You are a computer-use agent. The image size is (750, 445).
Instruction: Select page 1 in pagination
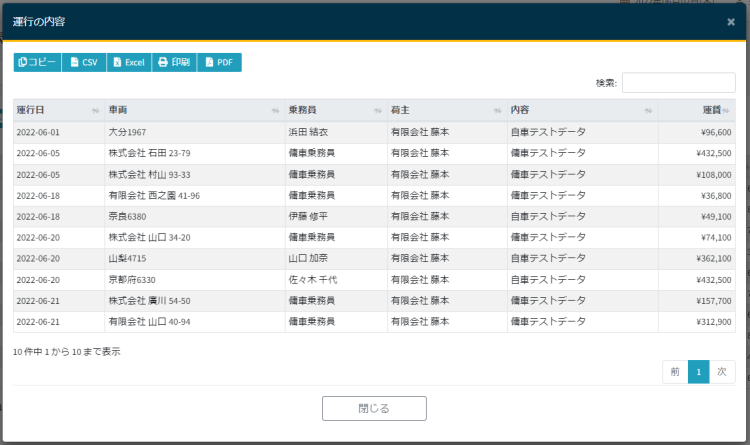pyautogui.click(x=698, y=371)
